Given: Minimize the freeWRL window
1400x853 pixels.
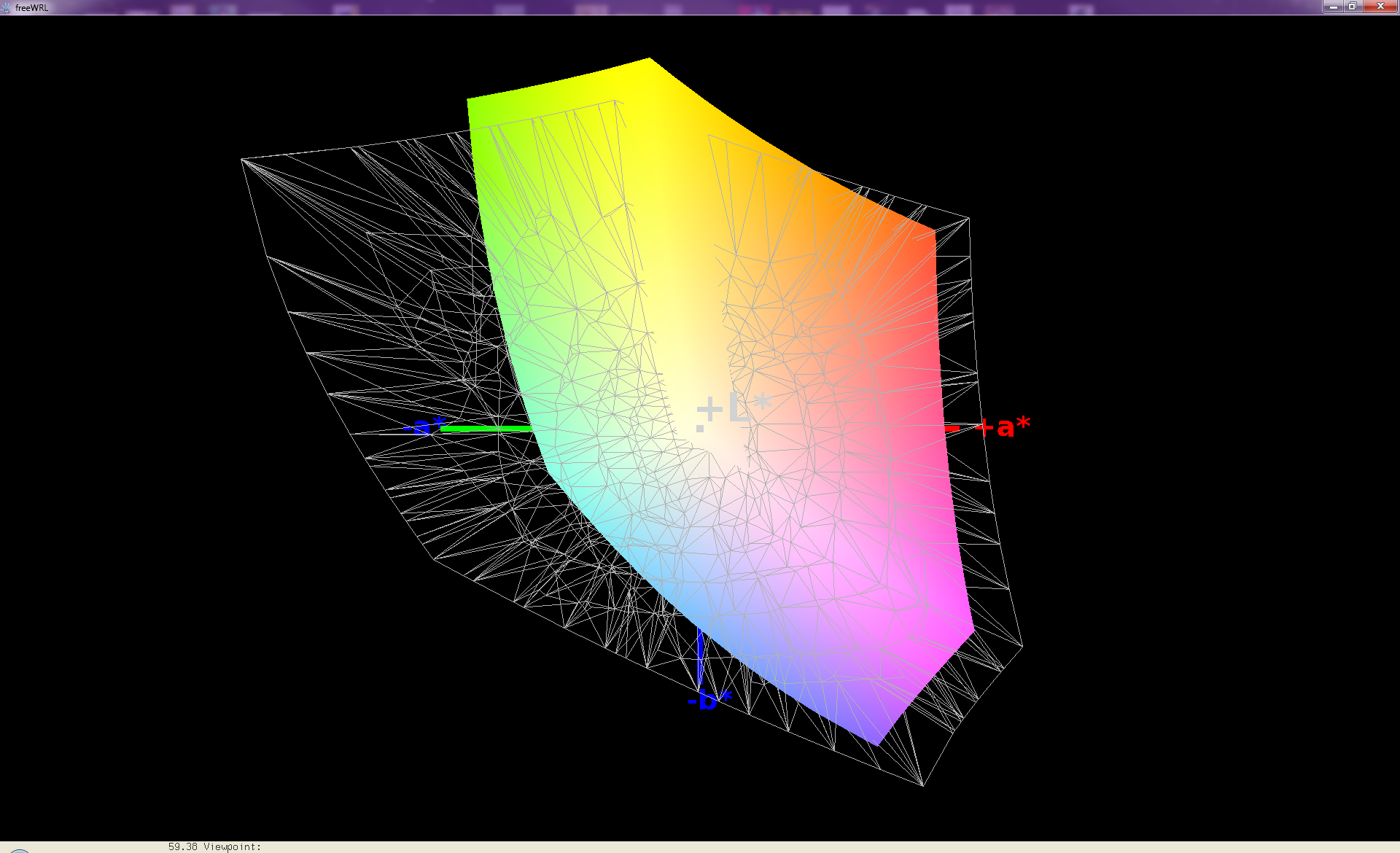Looking at the screenshot, I should coord(1334,7).
